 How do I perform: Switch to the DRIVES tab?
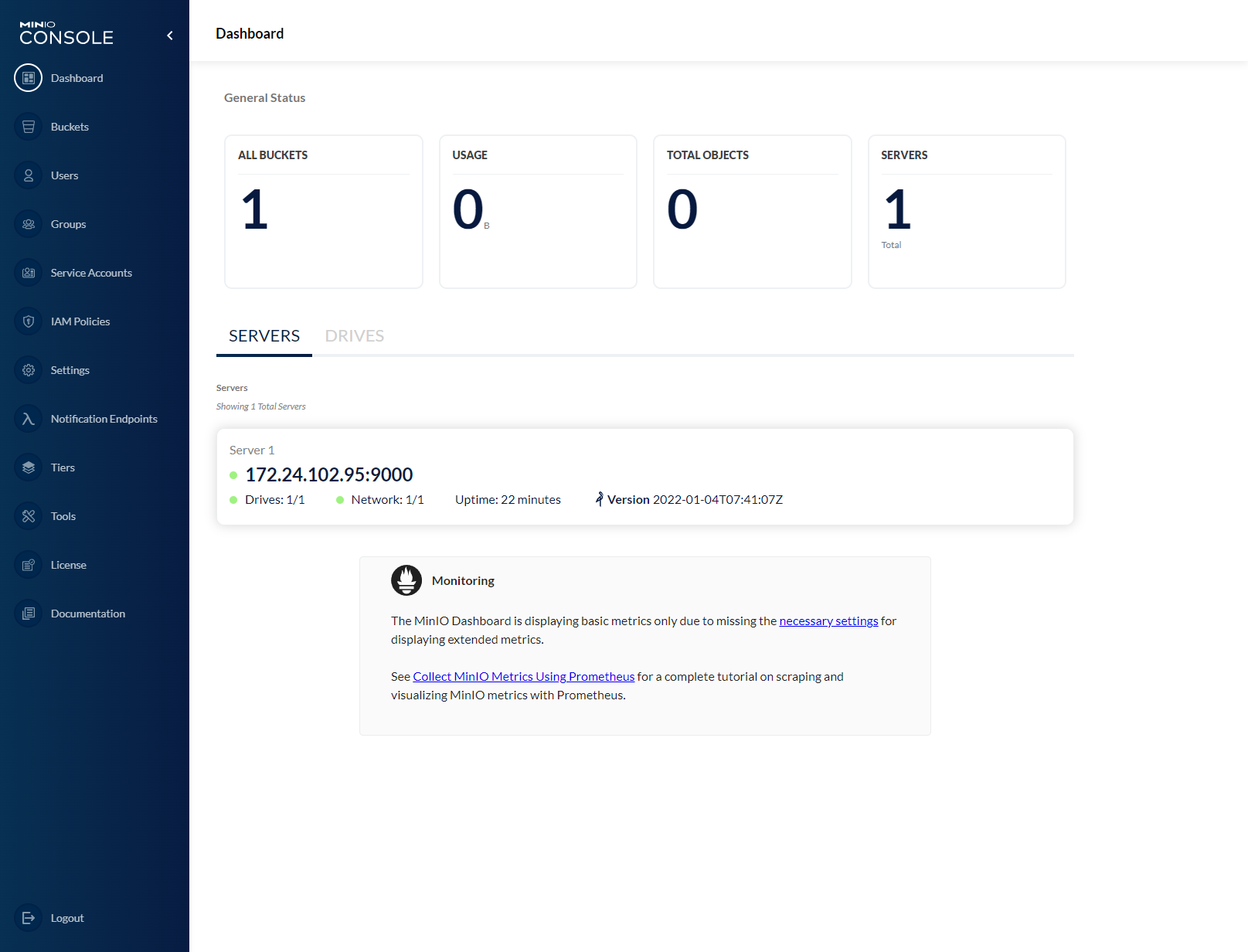[x=355, y=336]
